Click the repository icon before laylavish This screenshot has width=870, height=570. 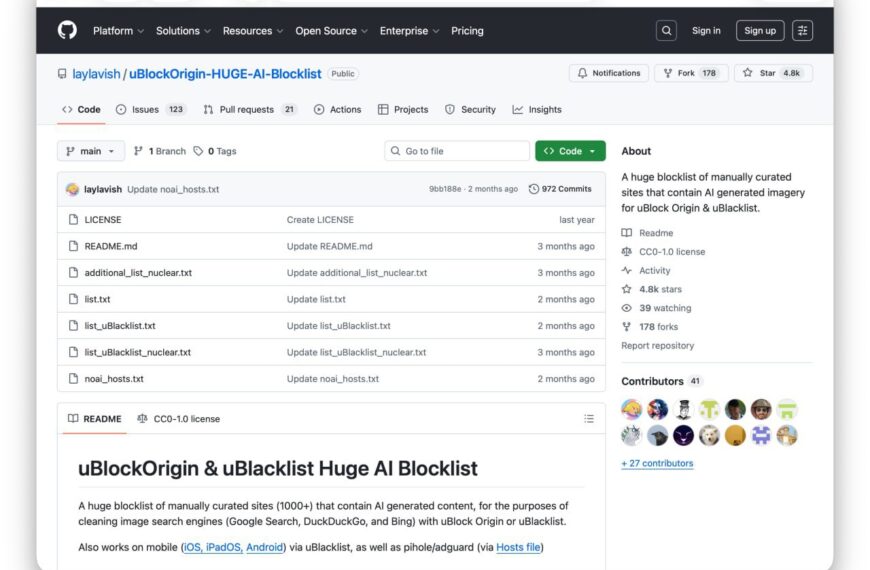click(62, 74)
